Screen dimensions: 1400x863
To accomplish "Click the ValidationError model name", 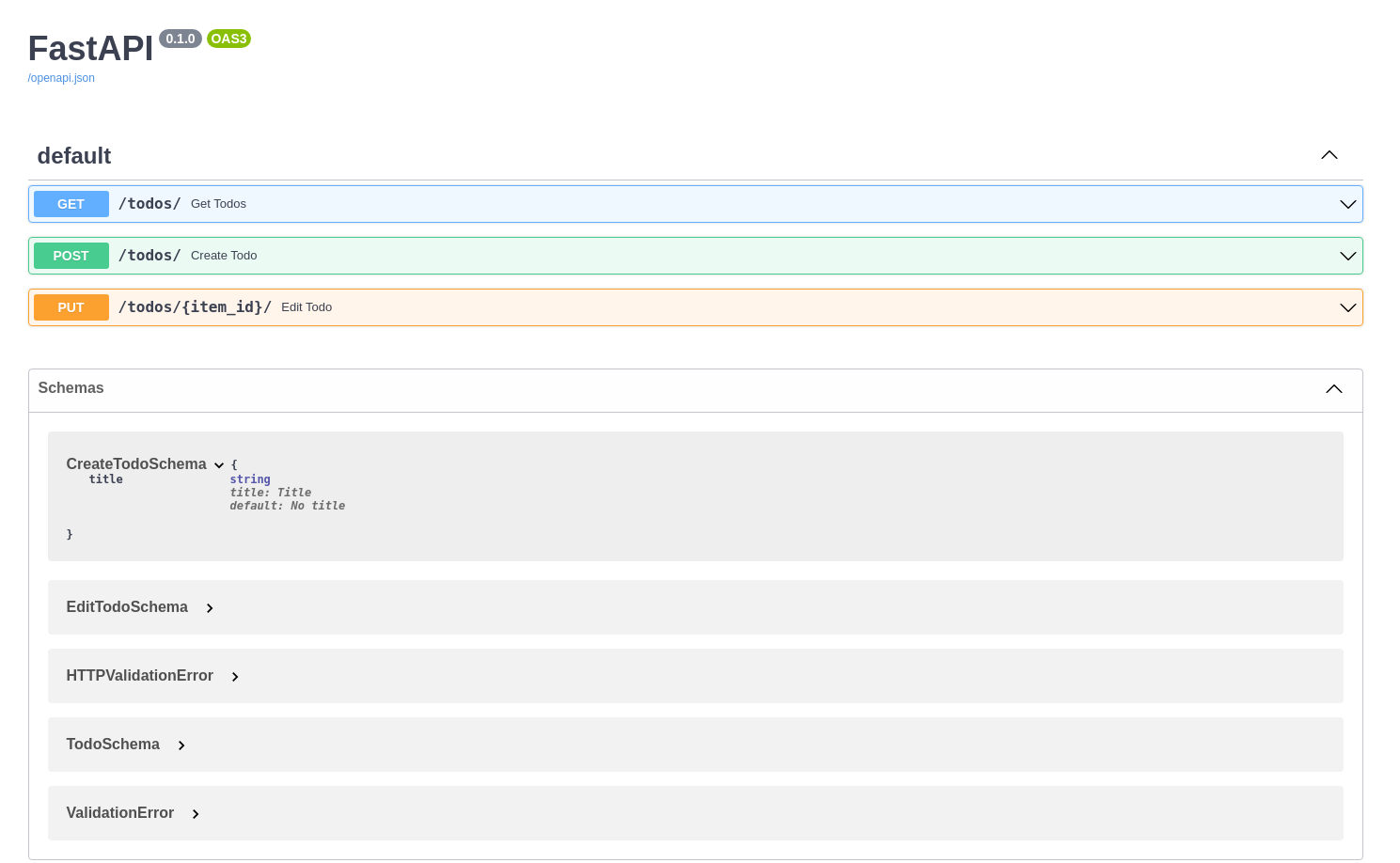I will (x=120, y=813).
